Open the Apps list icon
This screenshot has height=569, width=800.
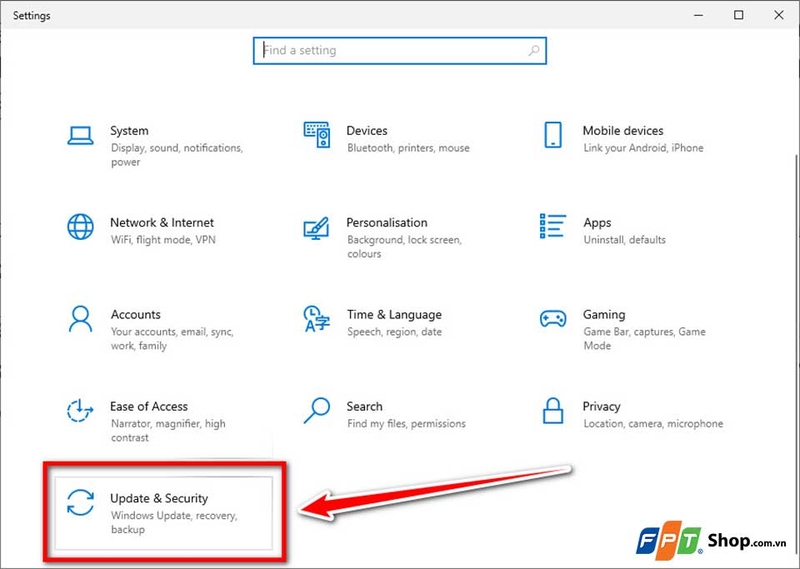coord(553,226)
